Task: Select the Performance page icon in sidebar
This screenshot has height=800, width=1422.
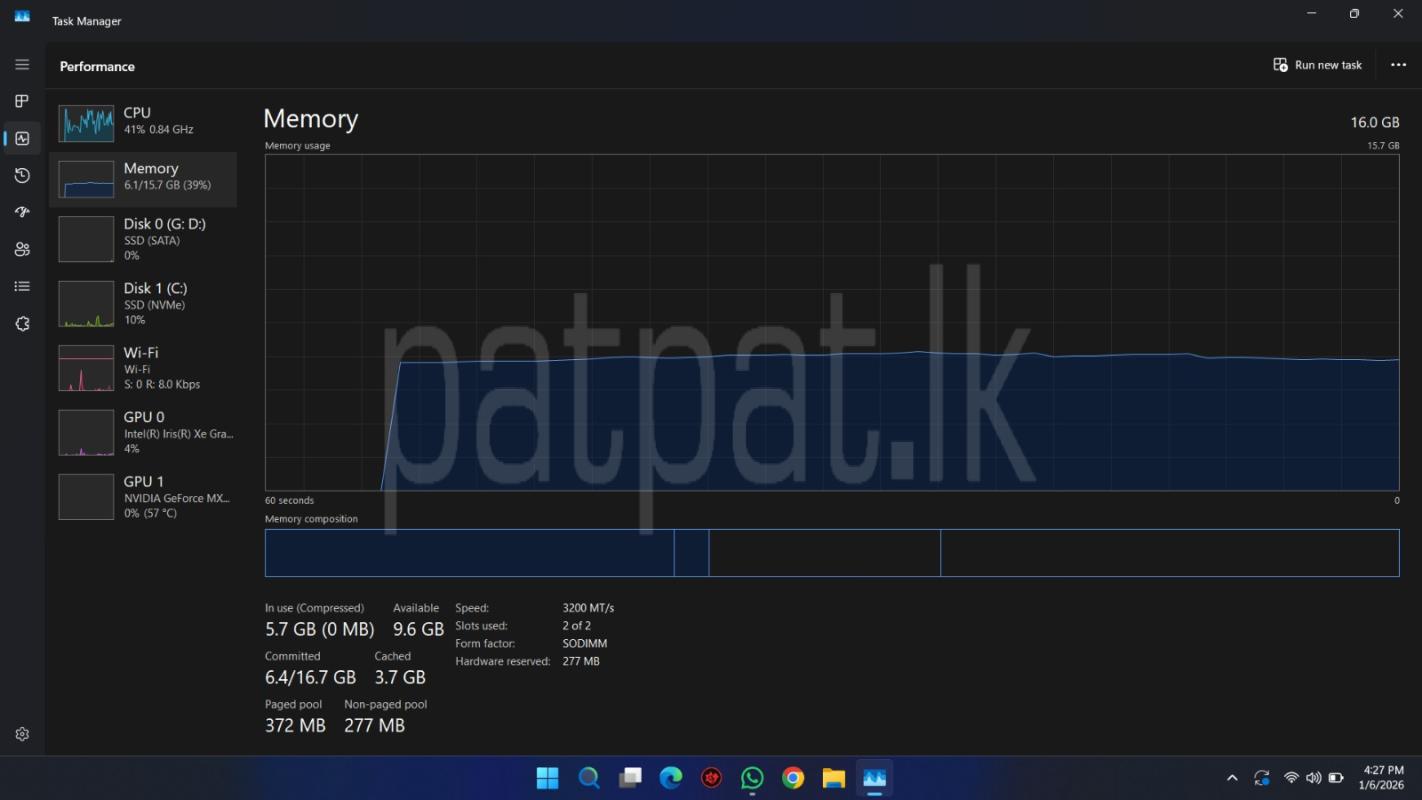Action: [22, 139]
